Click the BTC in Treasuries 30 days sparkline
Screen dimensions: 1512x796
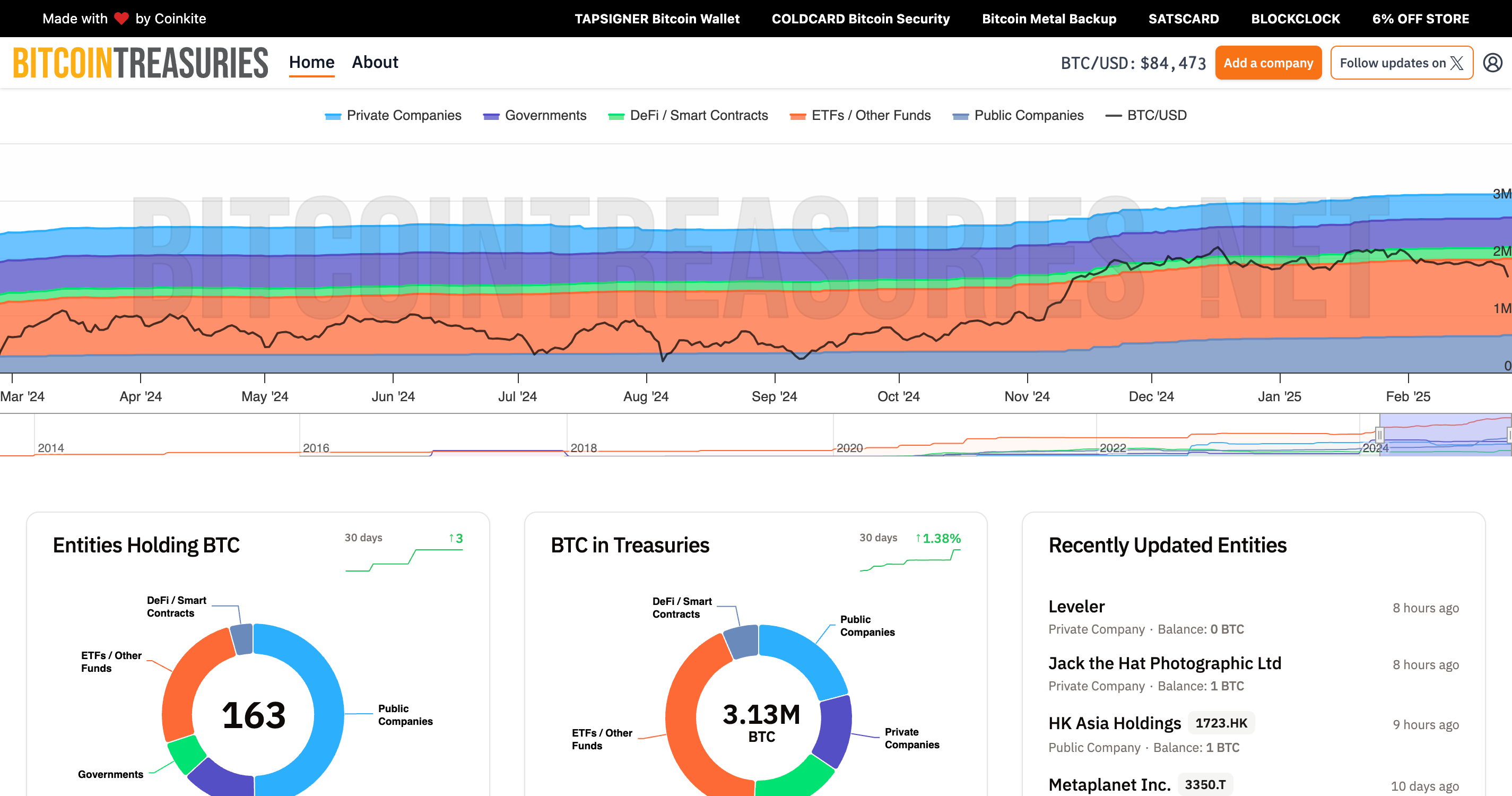[x=910, y=560]
